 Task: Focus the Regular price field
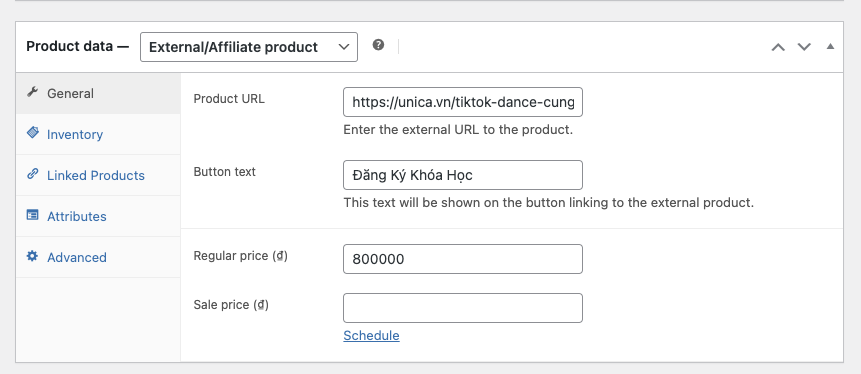[x=463, y=259]
